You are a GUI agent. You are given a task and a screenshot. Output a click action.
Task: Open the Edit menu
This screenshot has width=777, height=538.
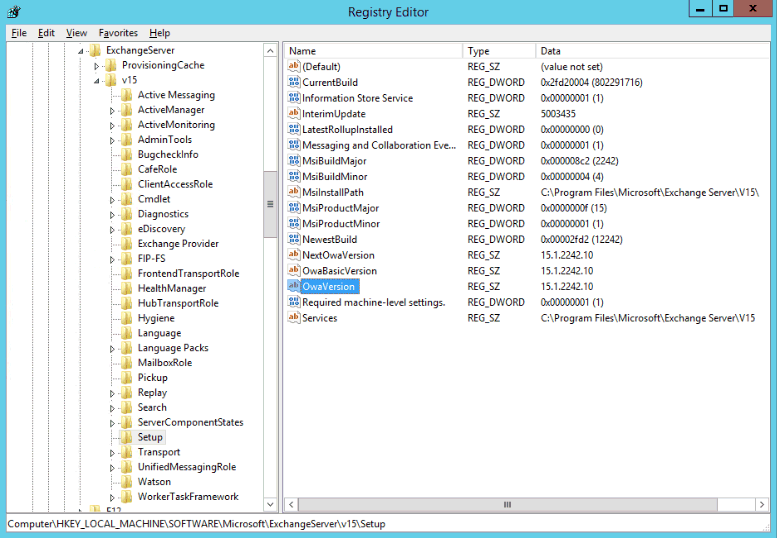point(46,33)
